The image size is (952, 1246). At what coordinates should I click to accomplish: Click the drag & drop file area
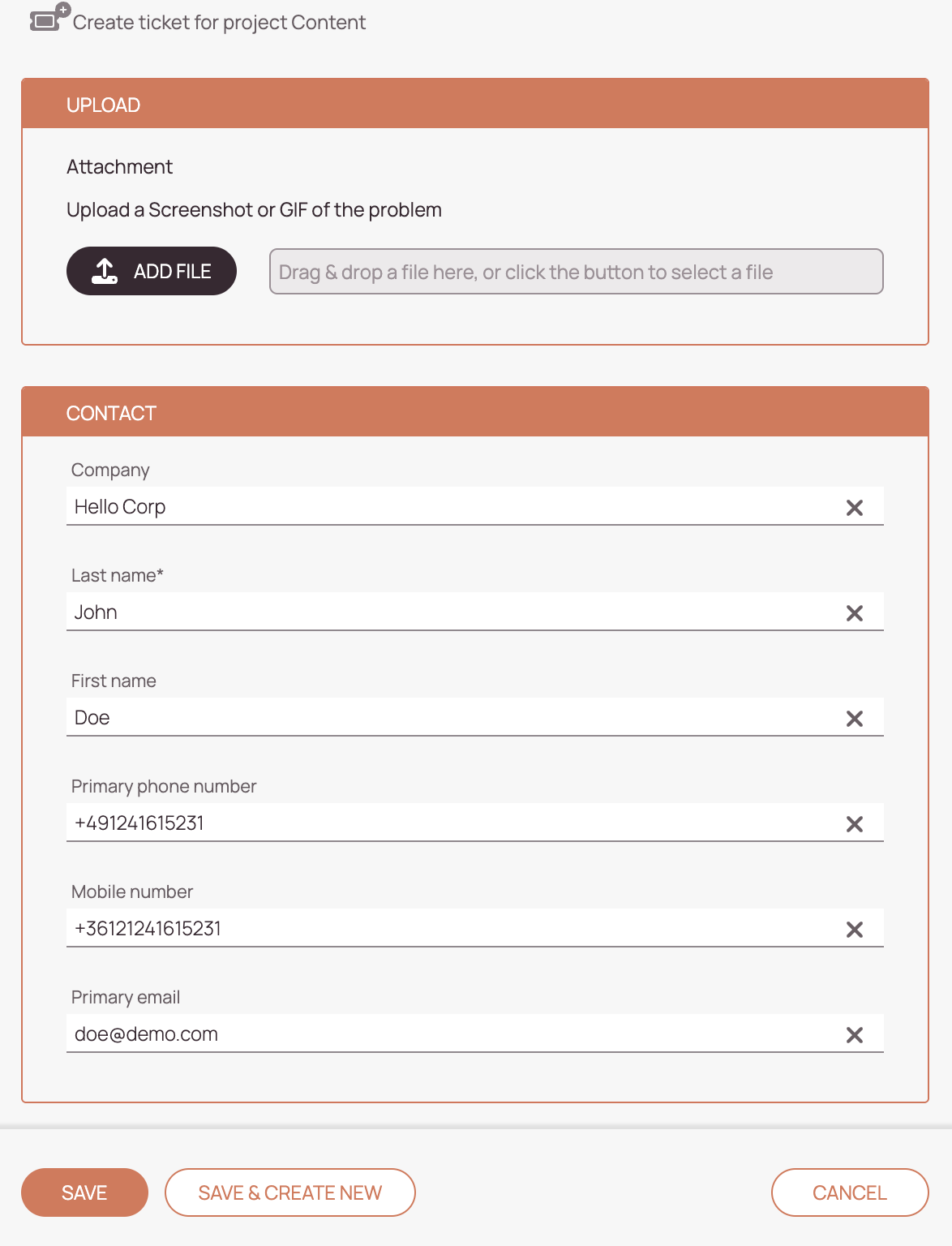(x=576, y=272)
